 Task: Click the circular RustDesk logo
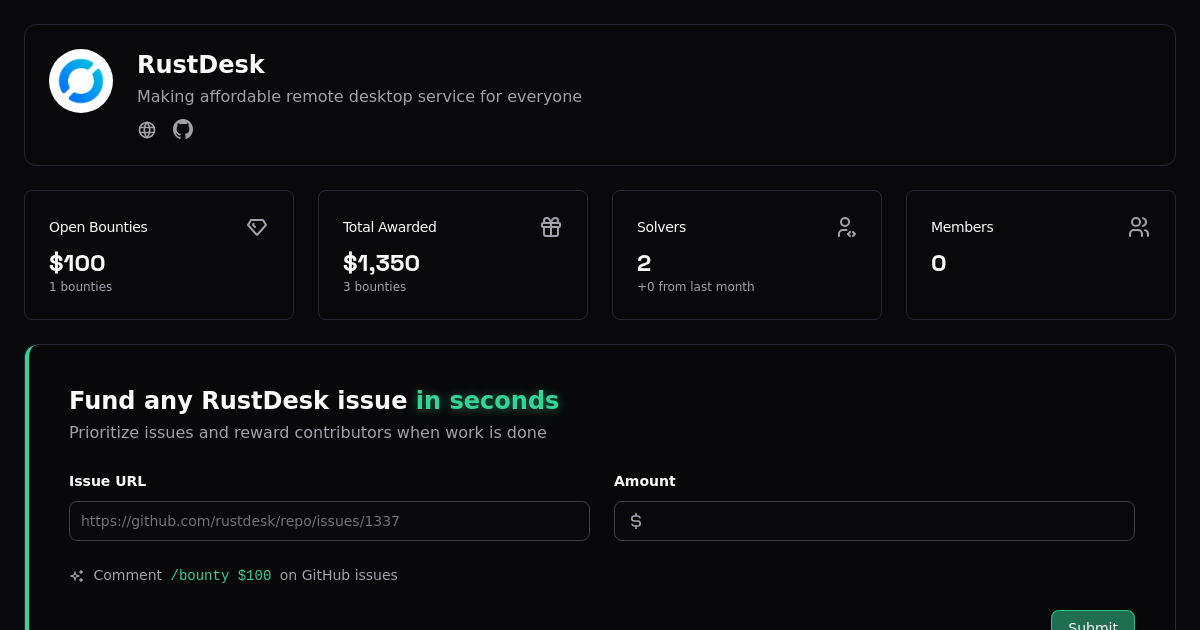tap(81, 80)
